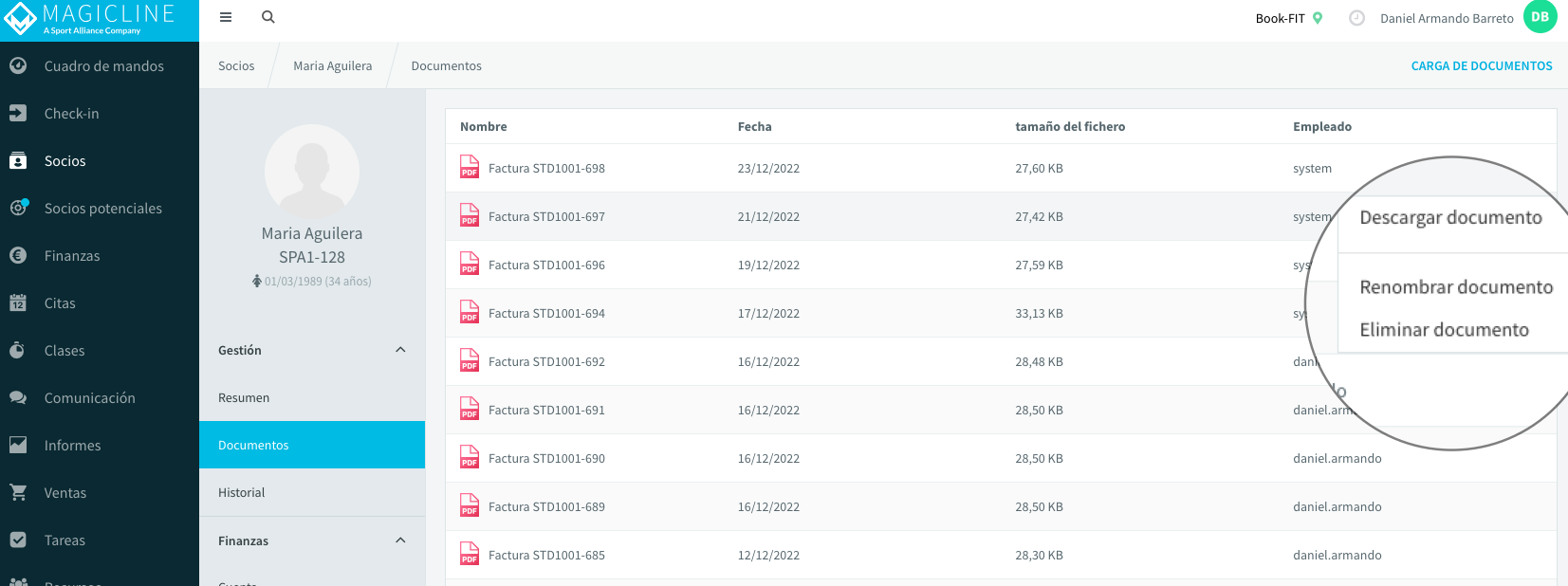Open Socios potenciales section
The width and height of the screenshot is (1568, 586).
103,208
